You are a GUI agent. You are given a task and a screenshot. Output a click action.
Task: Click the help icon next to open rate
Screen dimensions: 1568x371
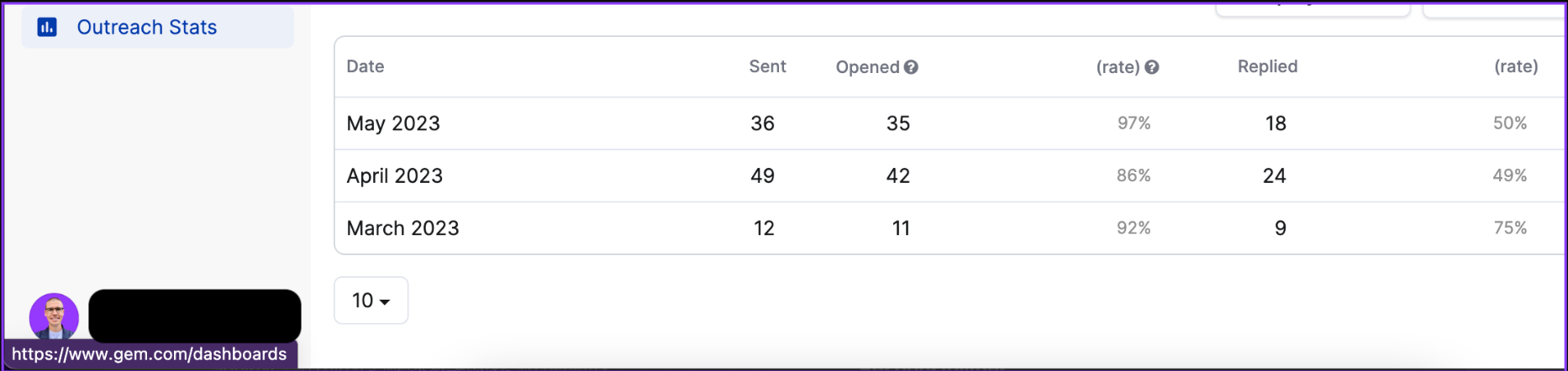[x=1152, y=67]
